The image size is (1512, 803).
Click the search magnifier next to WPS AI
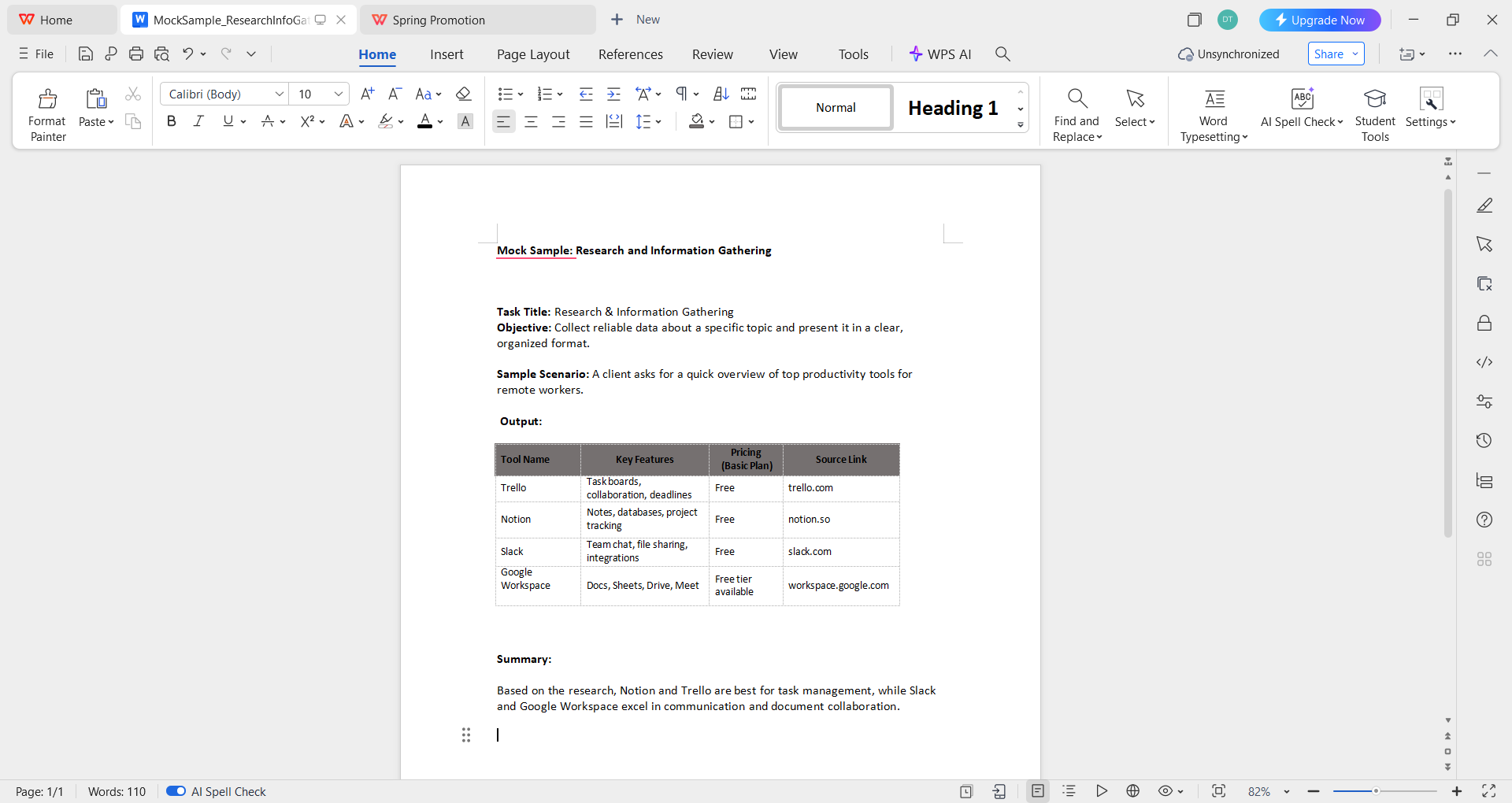[1002, 54]
